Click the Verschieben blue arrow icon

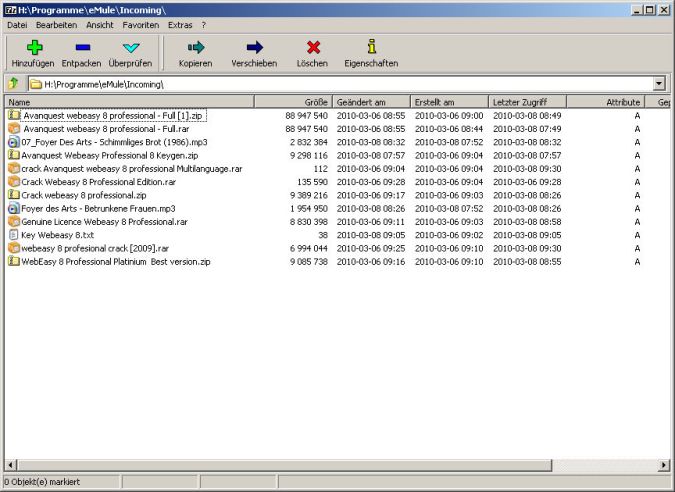tap(254, 47)
